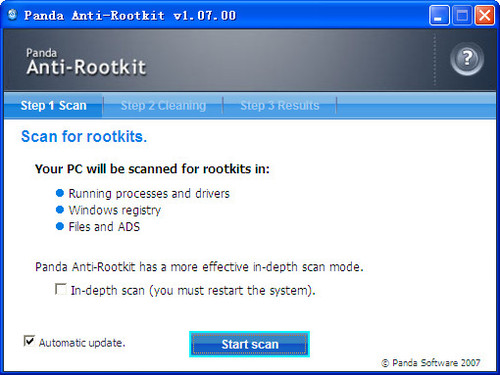
Task: Open help via the question mark icon
Action: (x=467, y=59)
